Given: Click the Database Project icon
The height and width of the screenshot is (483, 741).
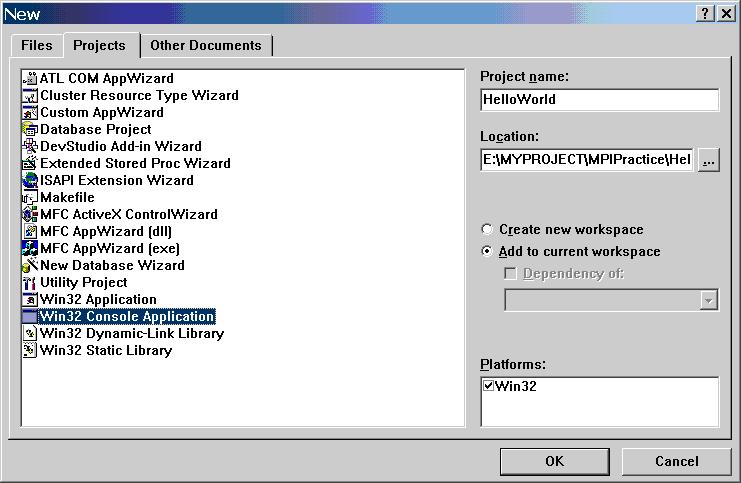Looking at the screenshot, I should (30, 129).
